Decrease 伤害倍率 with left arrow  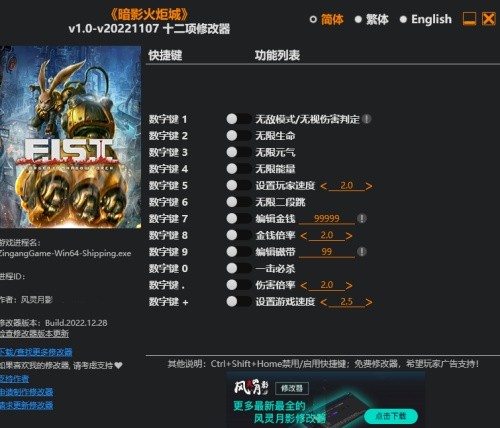303,286
